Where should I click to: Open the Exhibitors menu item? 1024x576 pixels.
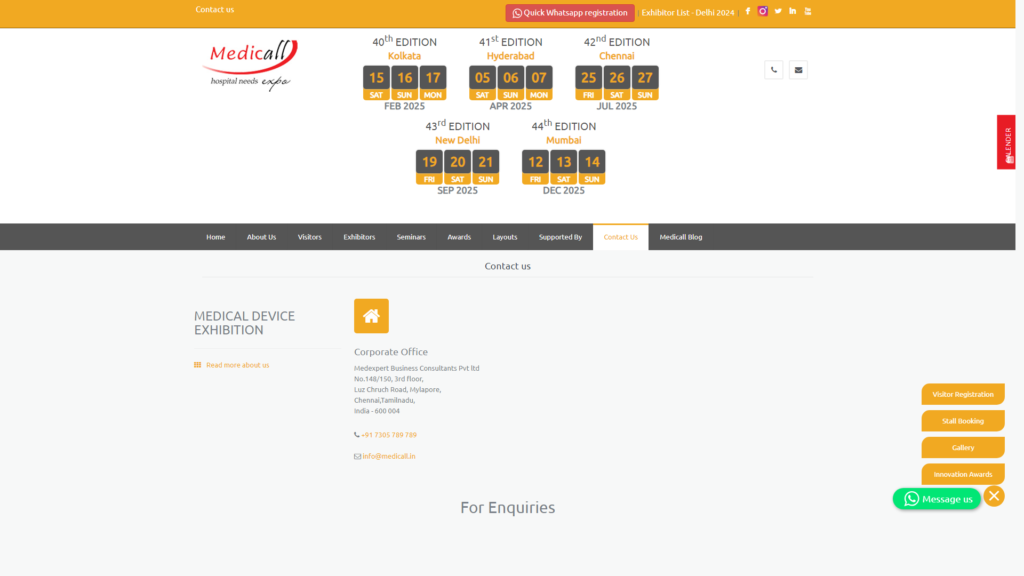[359, 237]
